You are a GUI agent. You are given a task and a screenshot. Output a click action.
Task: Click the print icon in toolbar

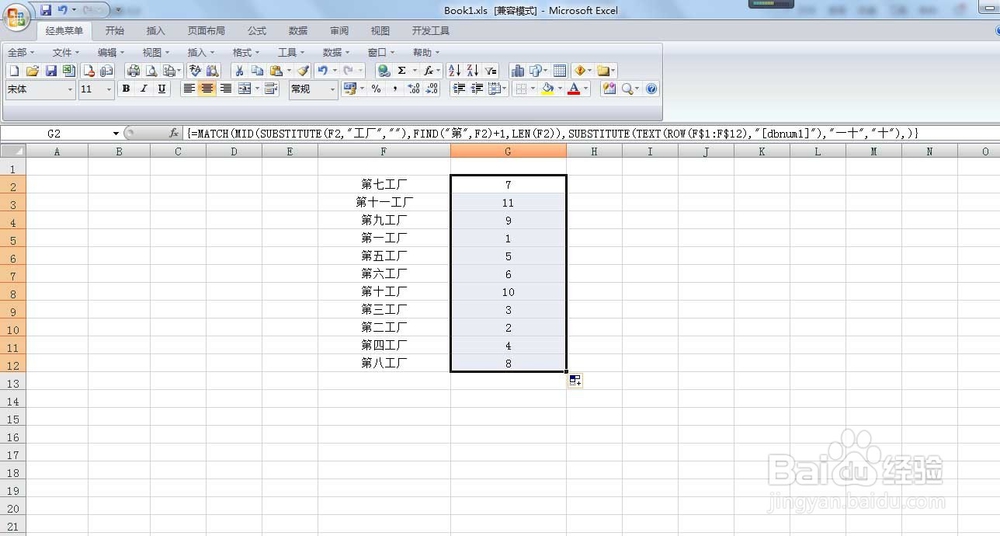pos(133,71)
